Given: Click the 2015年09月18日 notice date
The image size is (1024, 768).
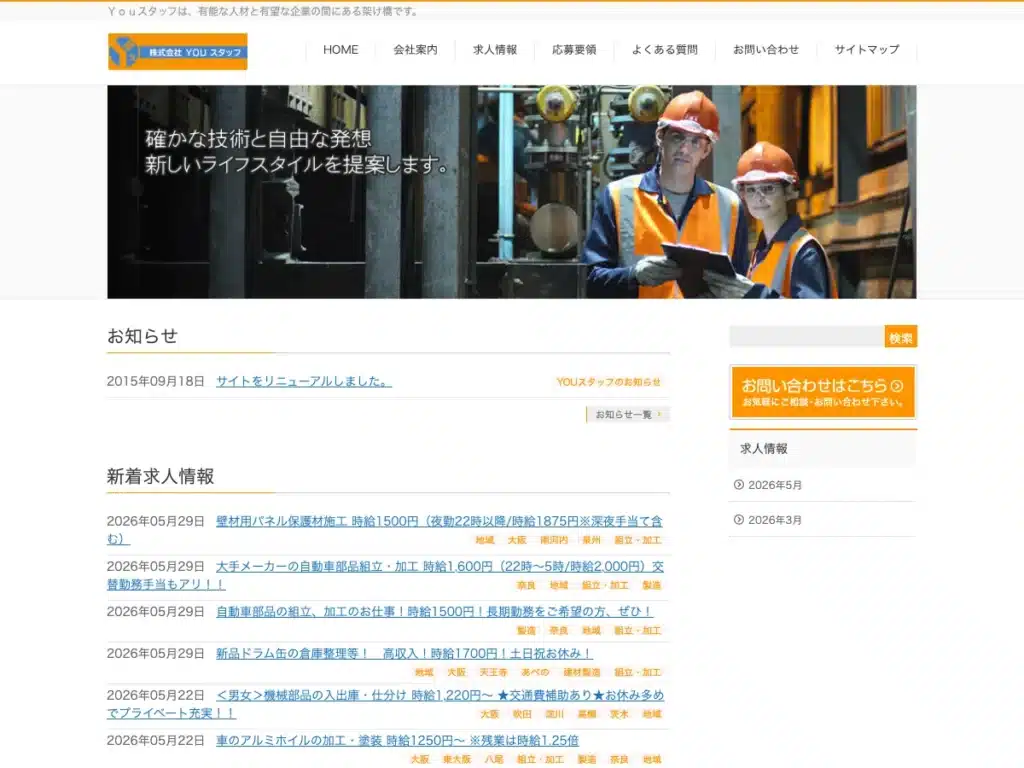Looking at the screenshot, I should 156,381.
